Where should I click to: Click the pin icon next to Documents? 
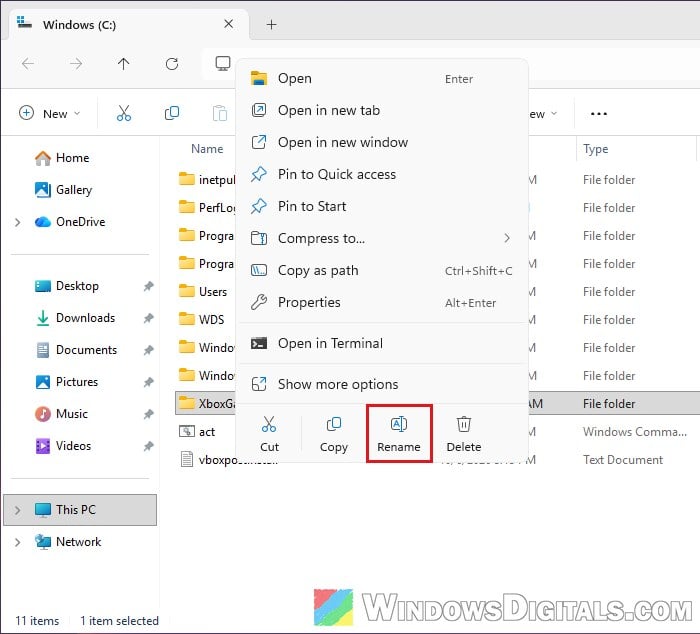point(148,350)
